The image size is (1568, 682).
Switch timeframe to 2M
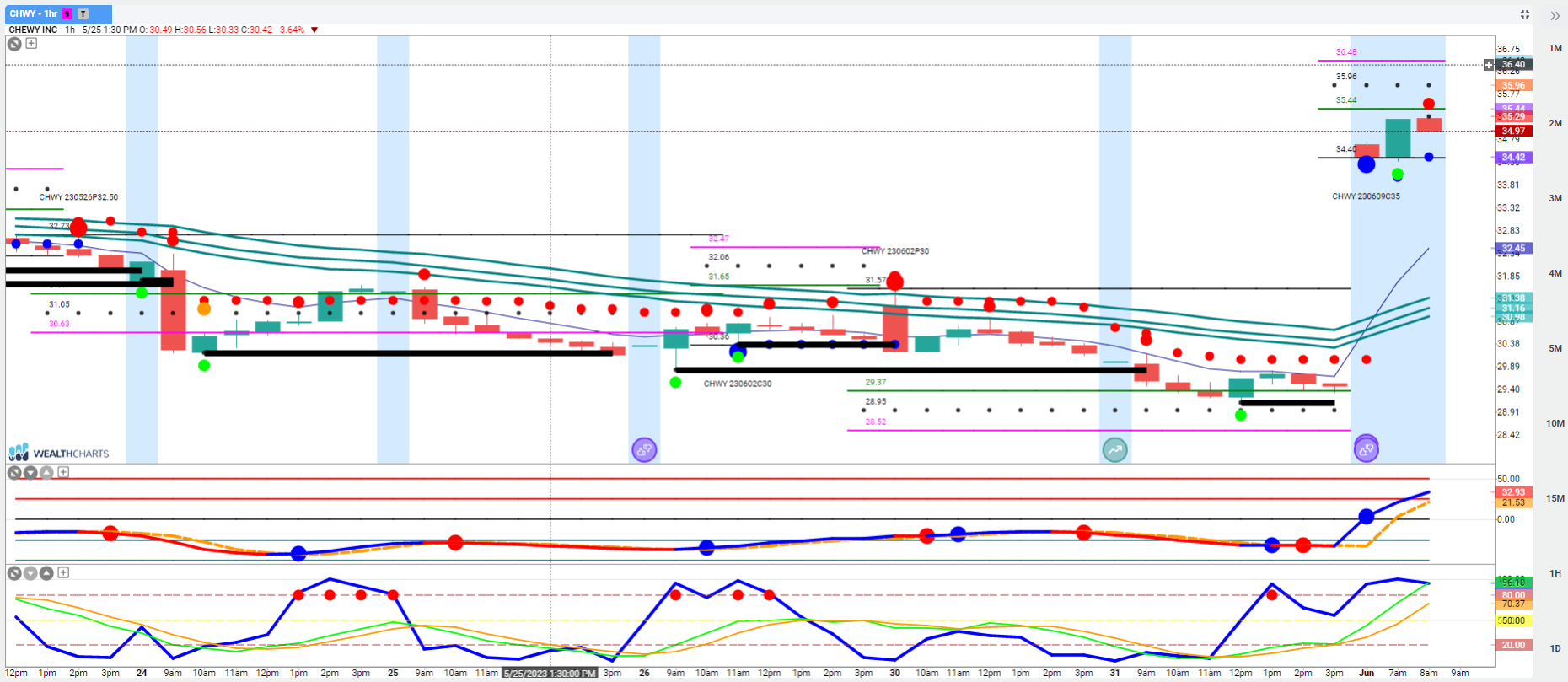tap(1555, 123)
